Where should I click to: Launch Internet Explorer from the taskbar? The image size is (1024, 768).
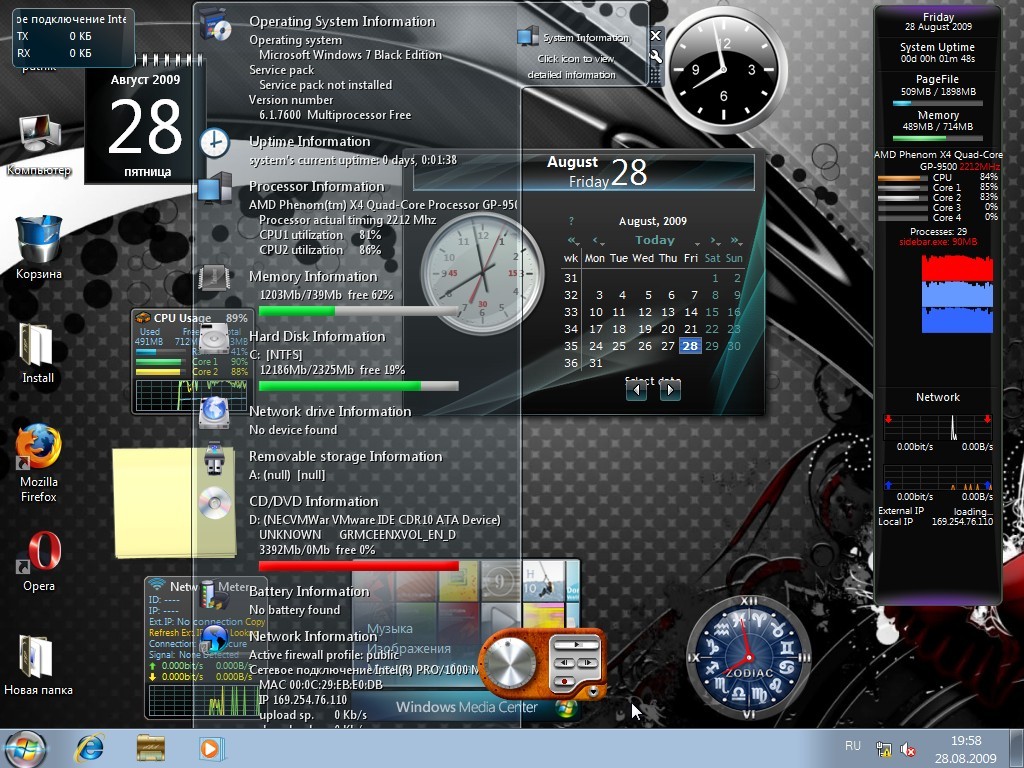point(90,748)
